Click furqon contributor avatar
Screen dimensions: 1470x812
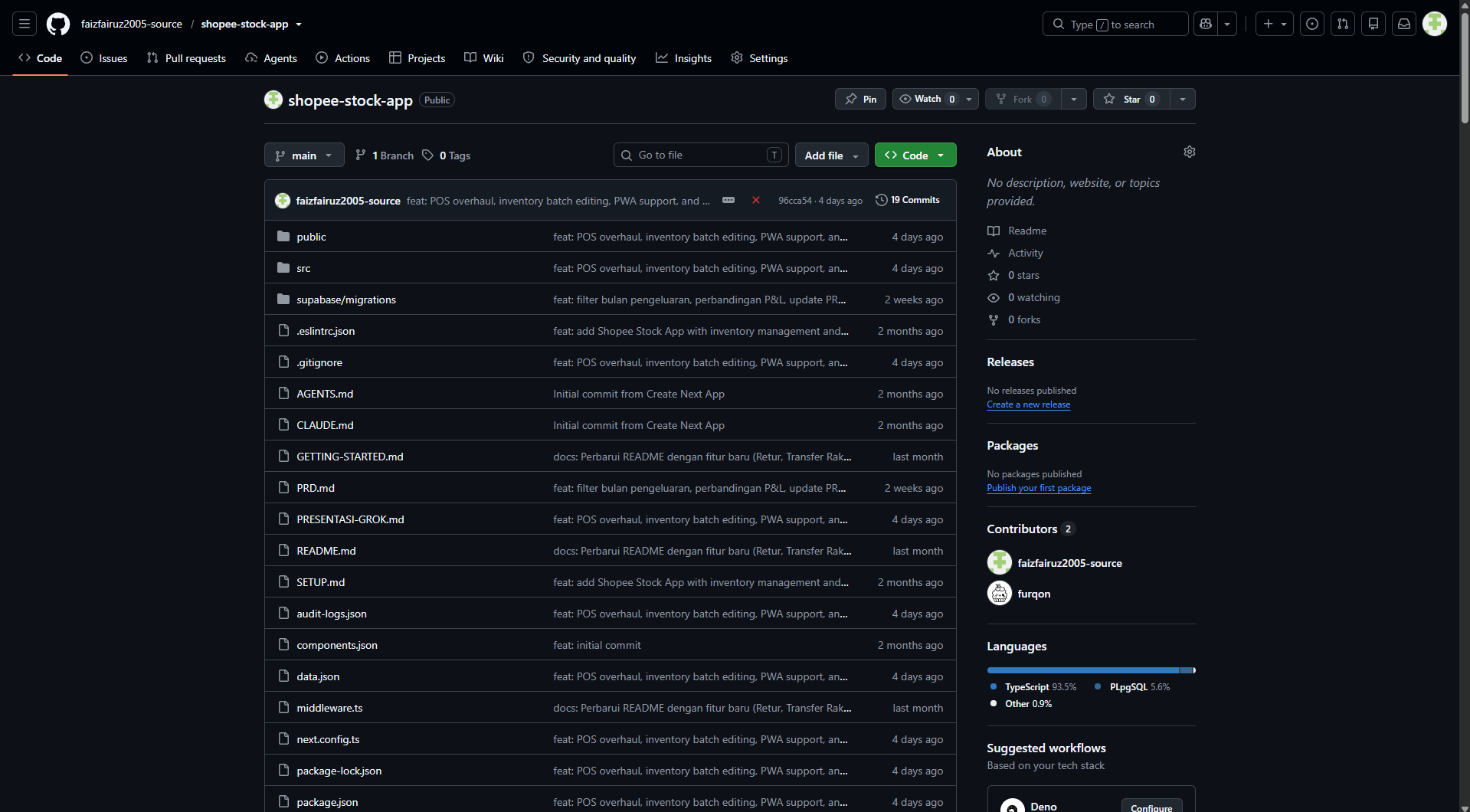1000,593
